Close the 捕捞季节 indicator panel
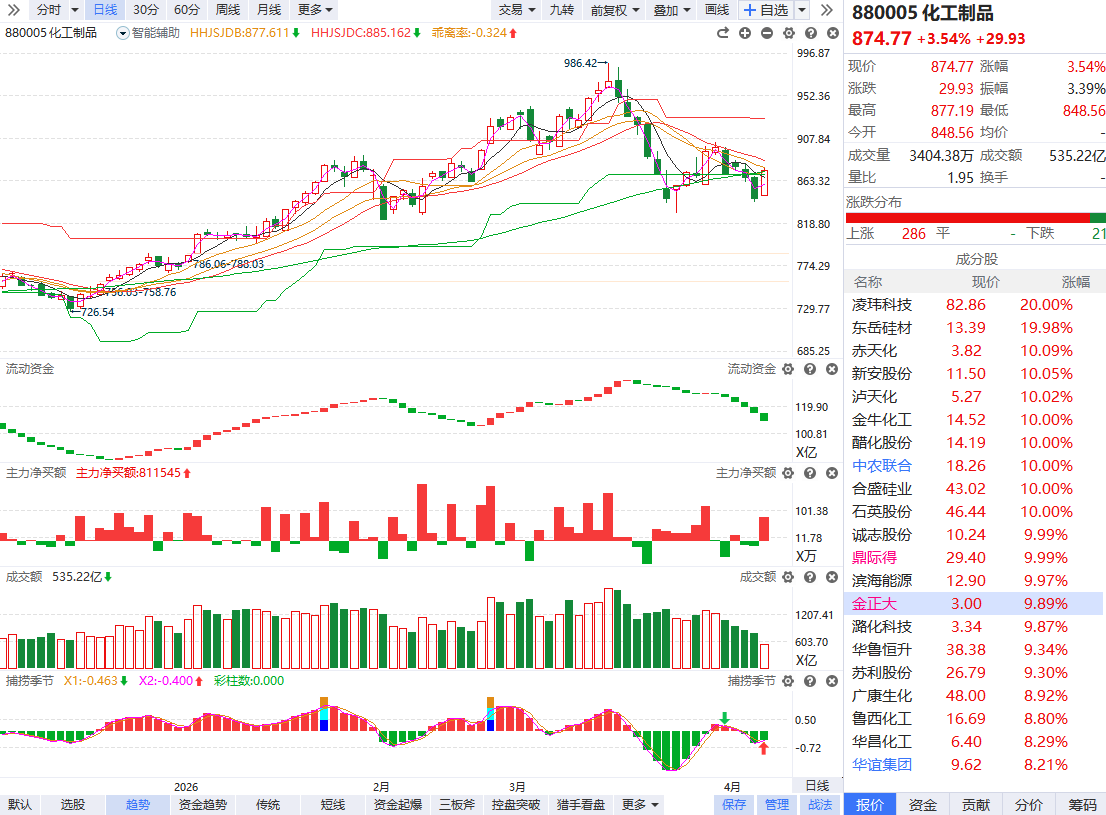The image size is (1106, 815). click(832, 681)
